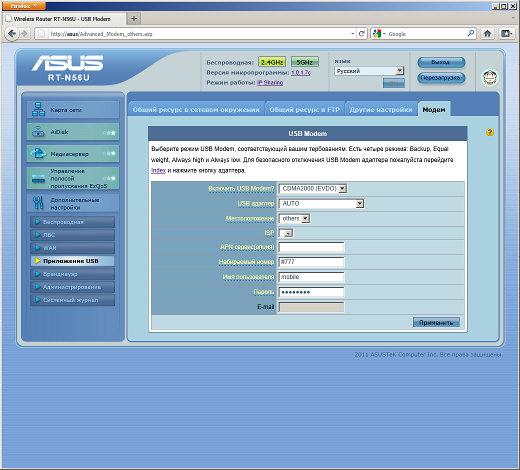Open the IP Sharing mode link
Viewport: 520px width, 470px height.
pos(270,82)
